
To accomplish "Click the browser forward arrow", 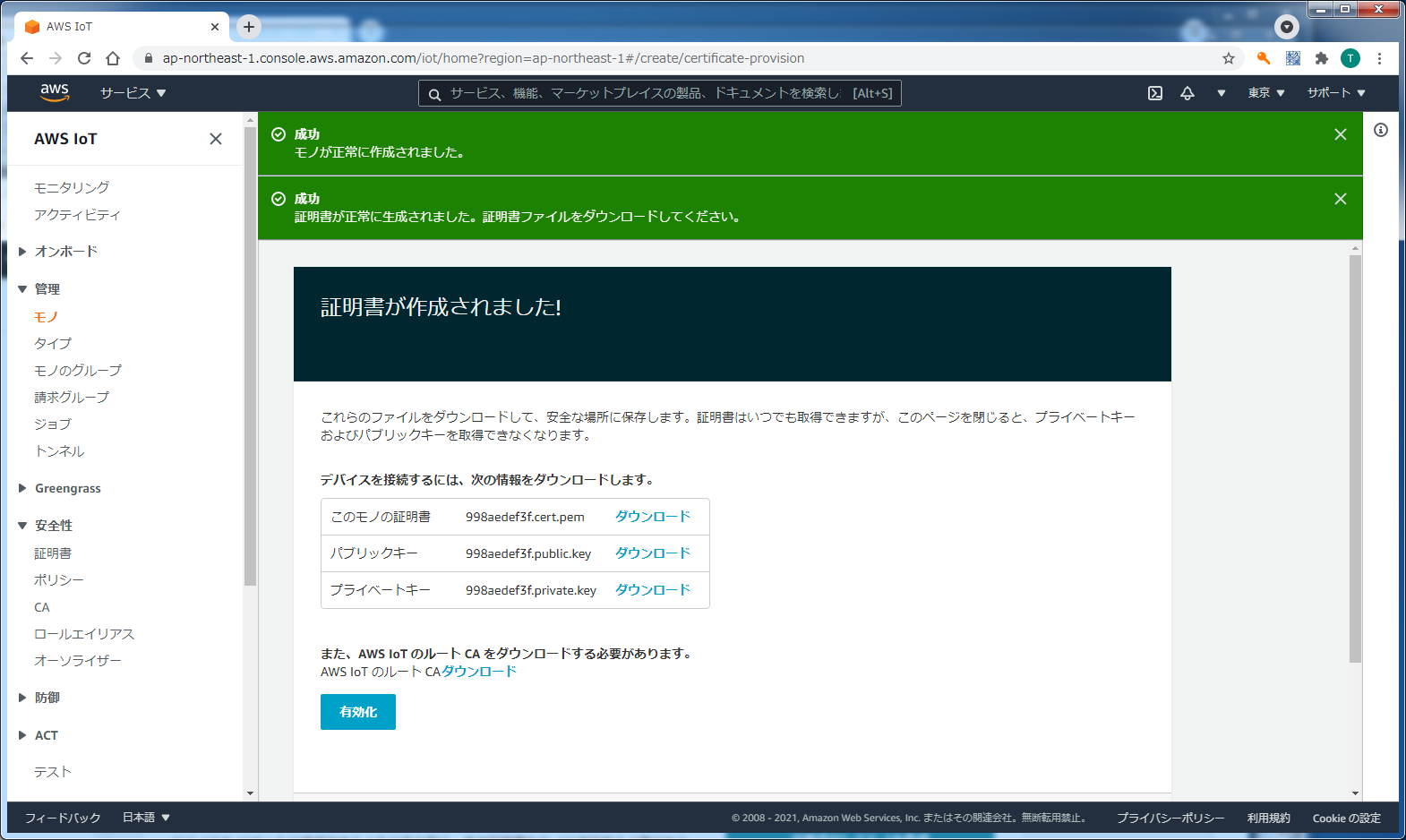I will (x=56, y=58).
